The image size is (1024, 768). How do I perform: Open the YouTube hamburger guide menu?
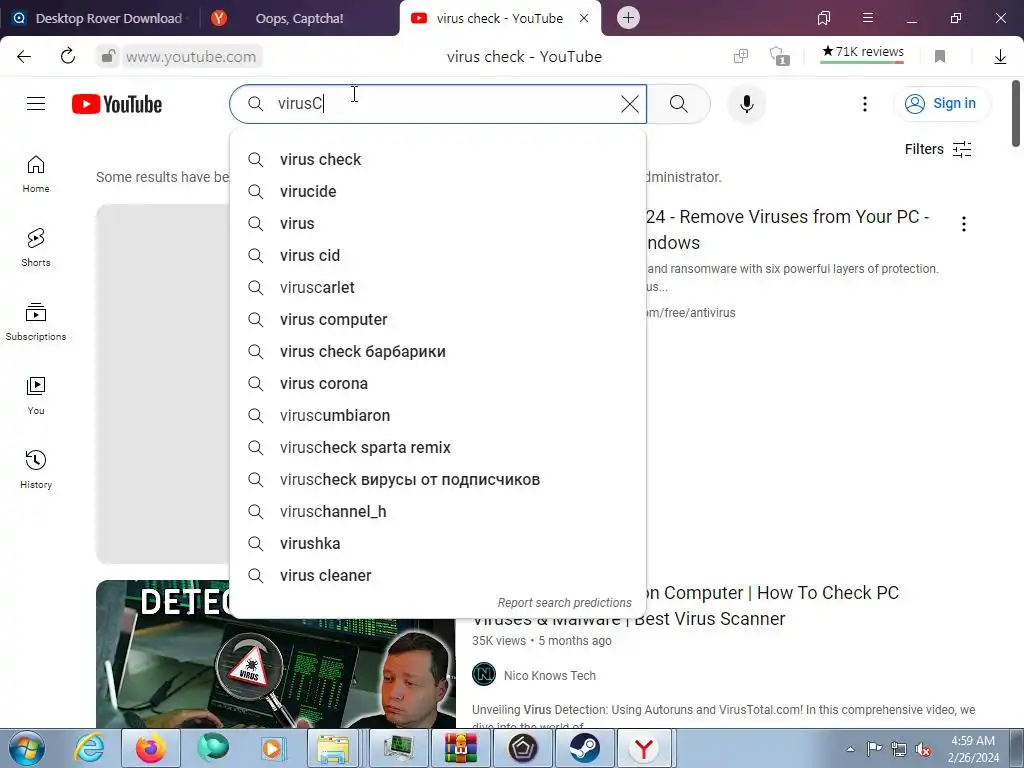(x=36, y=104)
